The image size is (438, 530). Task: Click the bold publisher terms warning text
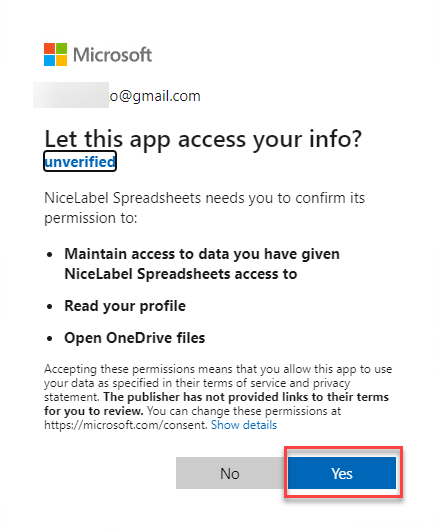click(x=216, y=404)
